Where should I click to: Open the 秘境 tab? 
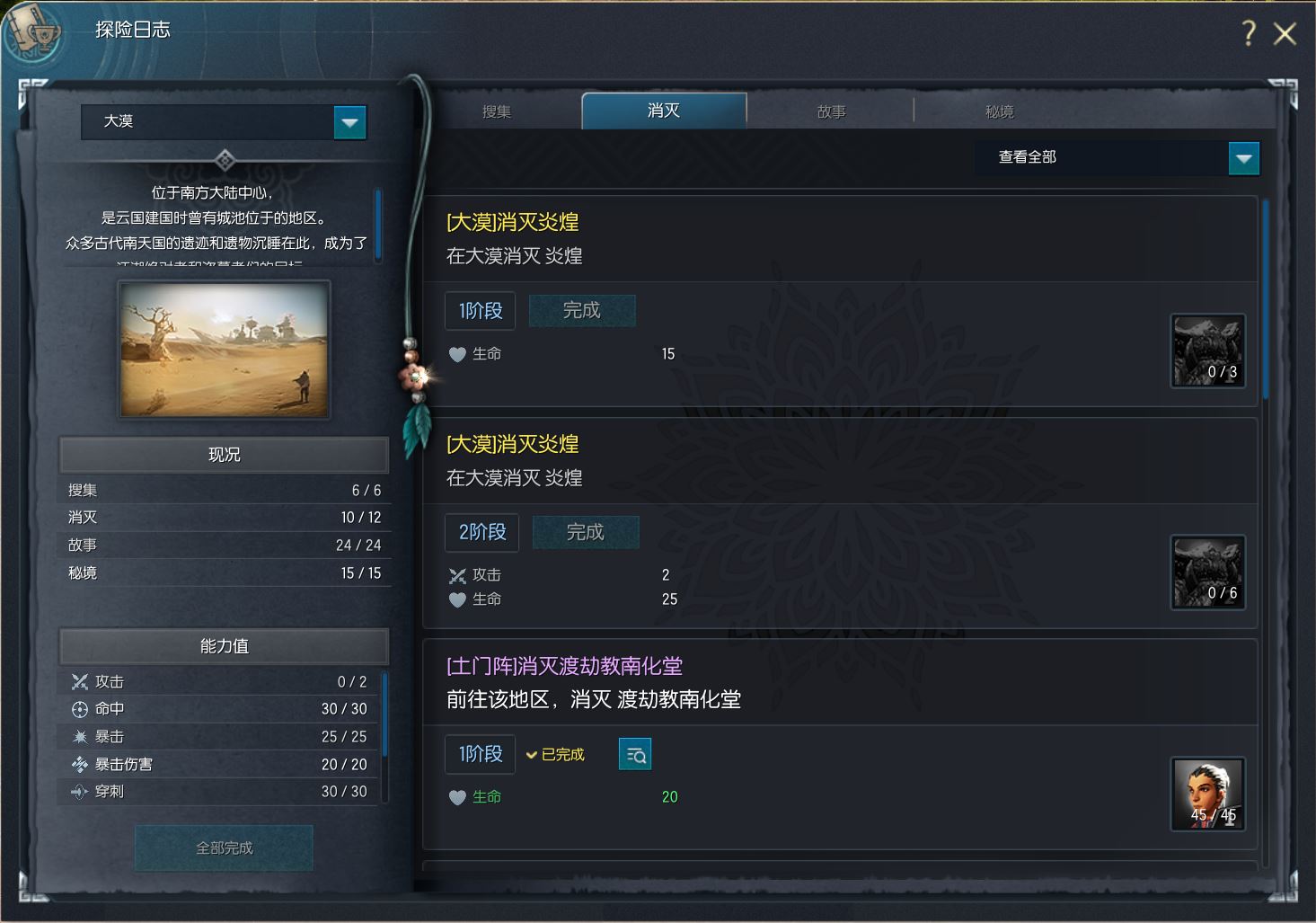[999, 111]
